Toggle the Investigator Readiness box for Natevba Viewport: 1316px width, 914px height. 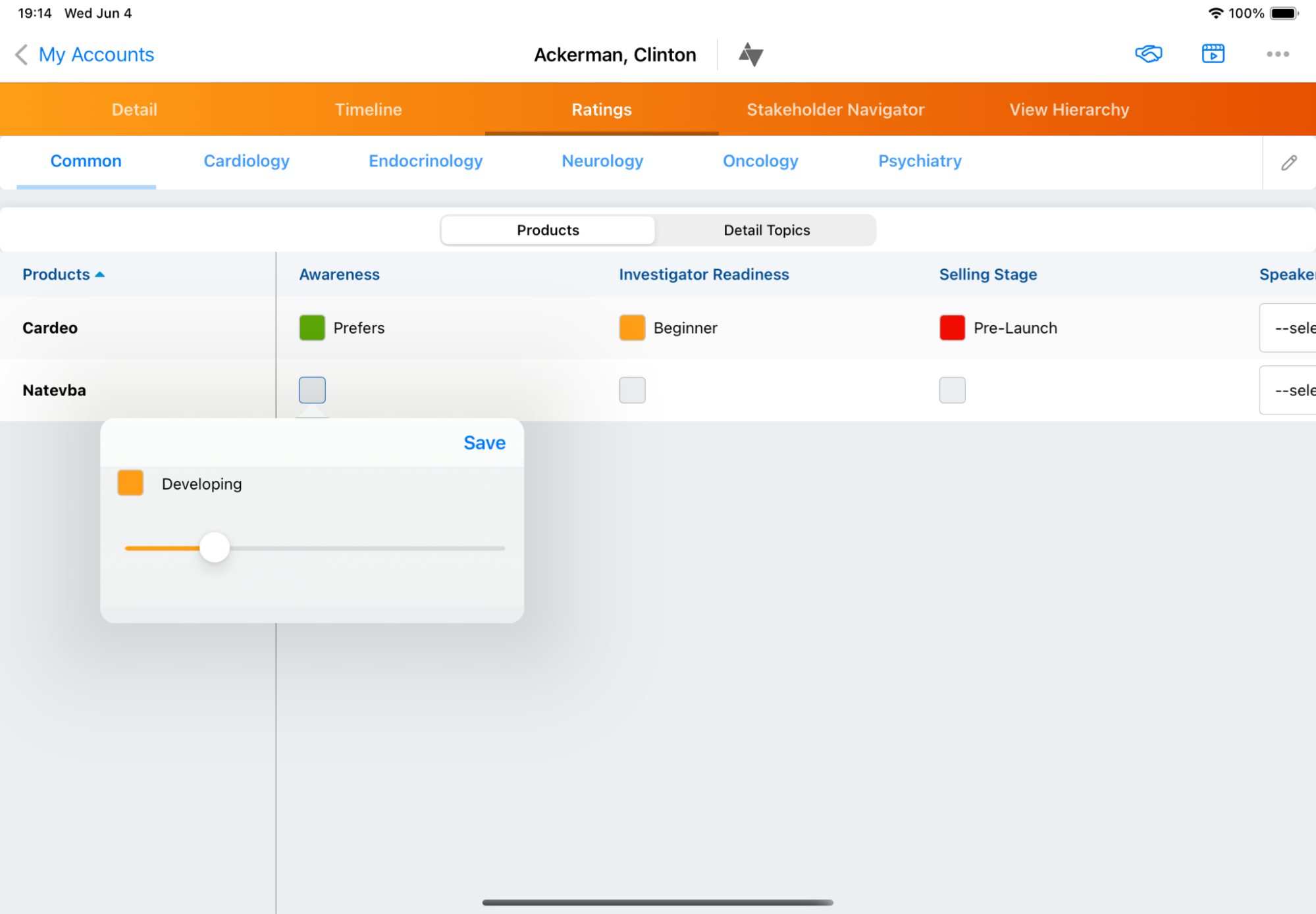631,390
